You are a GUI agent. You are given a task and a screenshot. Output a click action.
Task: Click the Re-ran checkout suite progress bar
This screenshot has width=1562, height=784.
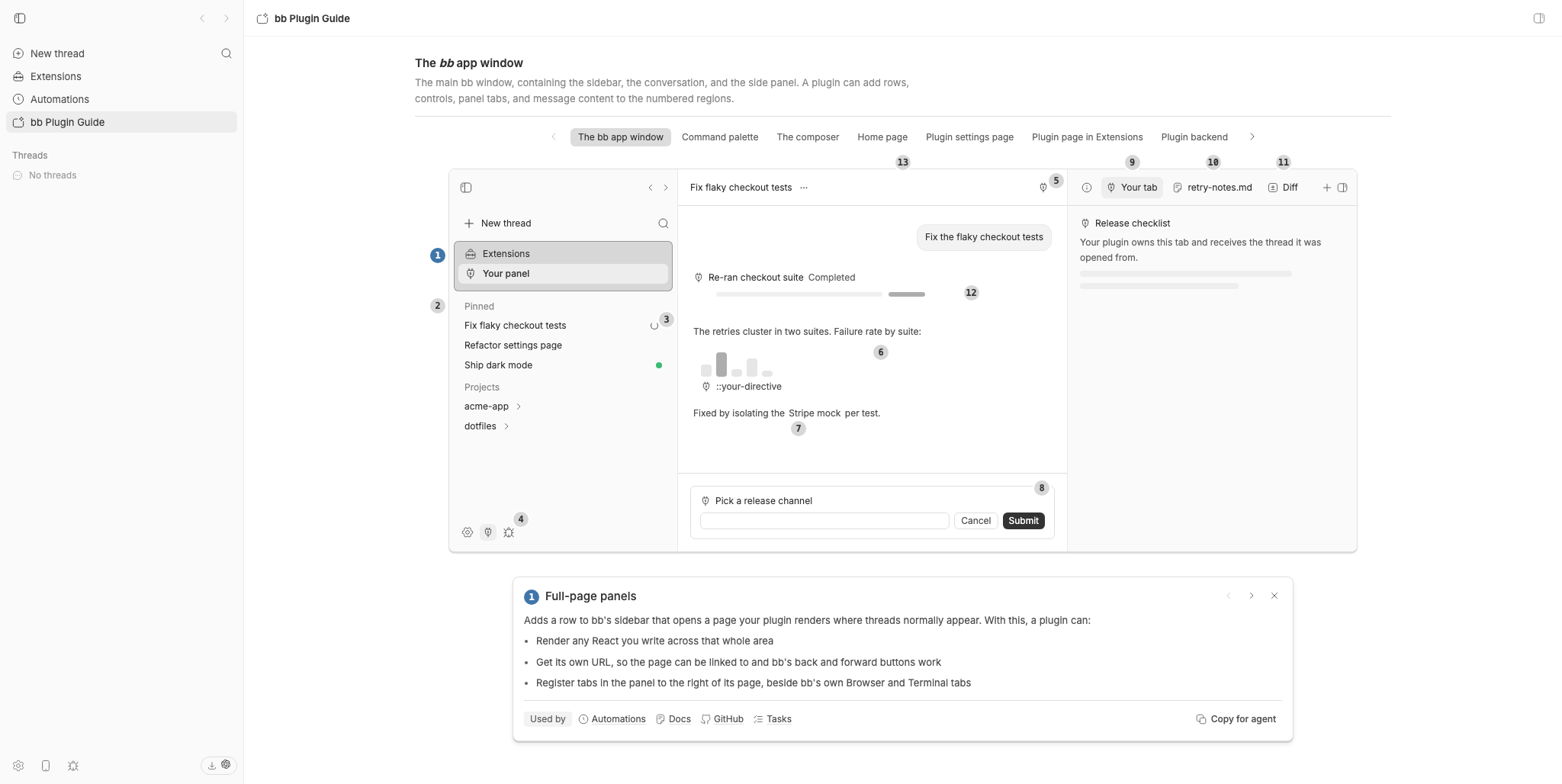click(821, 294)
